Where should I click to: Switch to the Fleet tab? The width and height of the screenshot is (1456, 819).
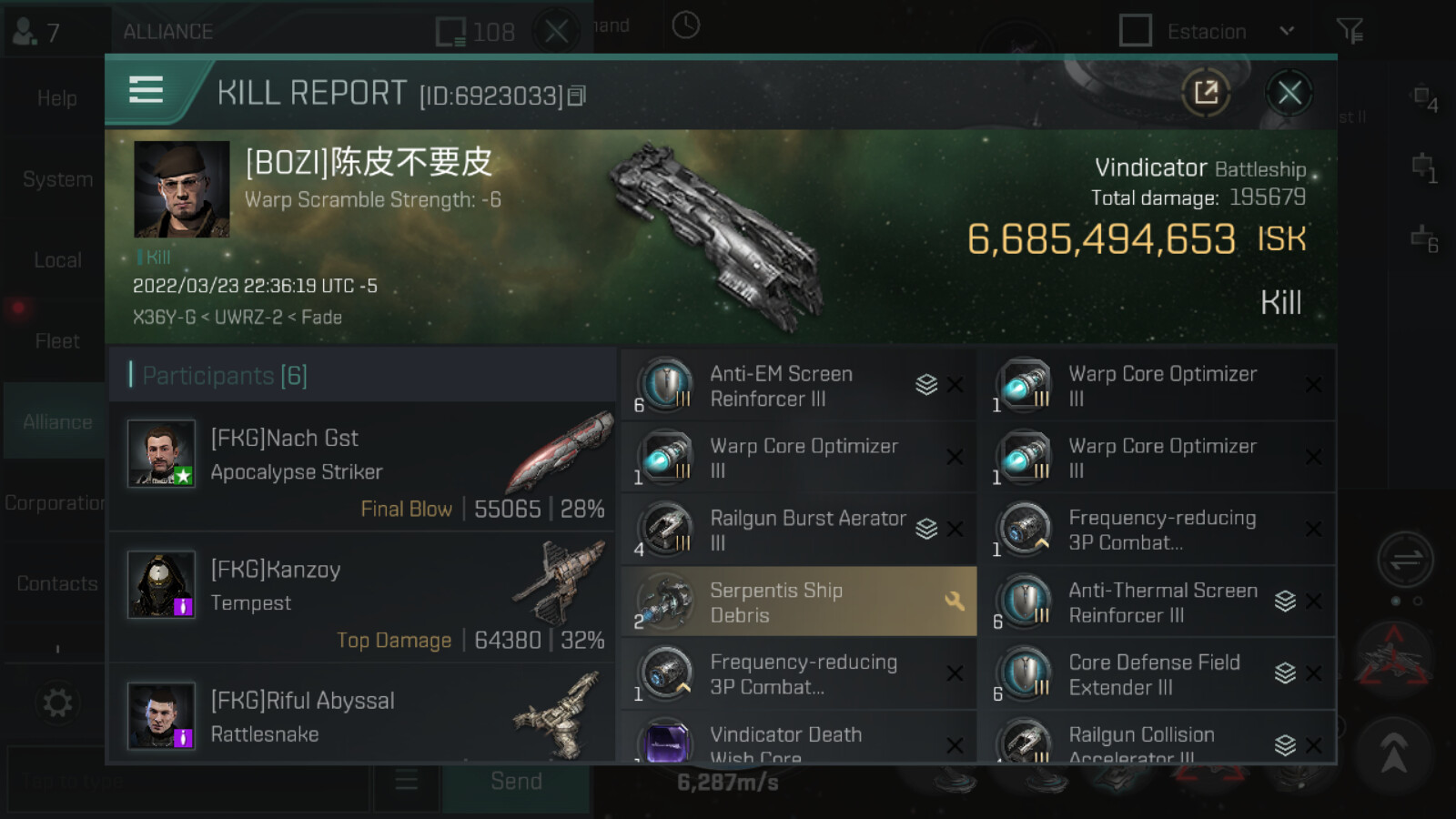pyautogui.click(x=57, y=341)
